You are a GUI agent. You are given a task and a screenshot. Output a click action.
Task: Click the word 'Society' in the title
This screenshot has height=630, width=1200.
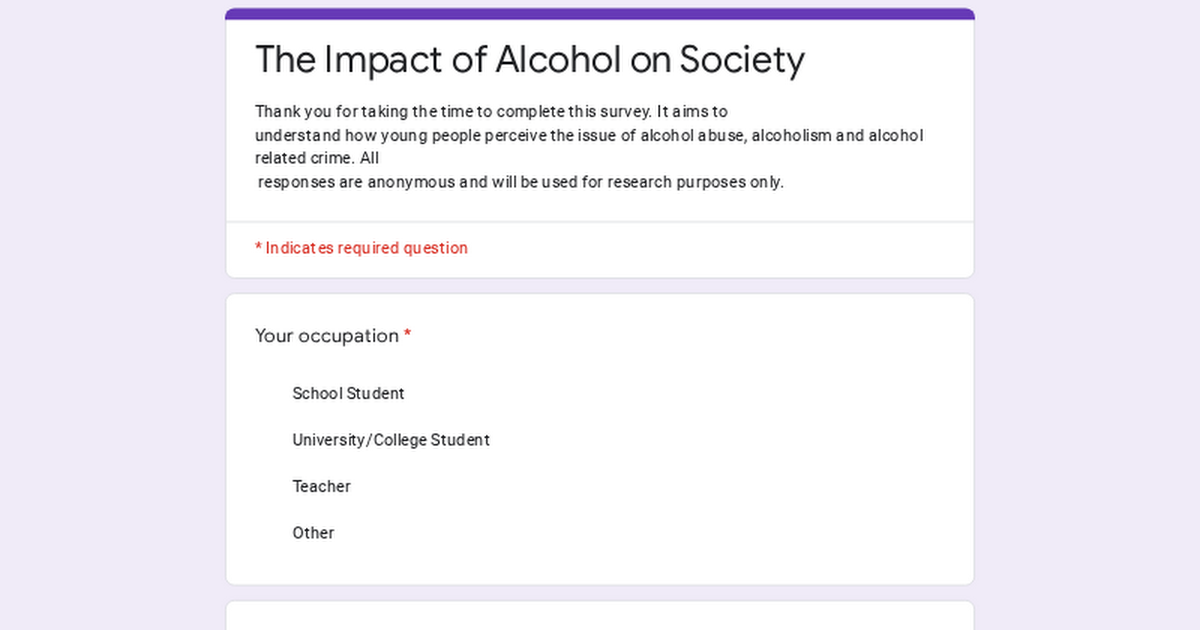[742, 60]
